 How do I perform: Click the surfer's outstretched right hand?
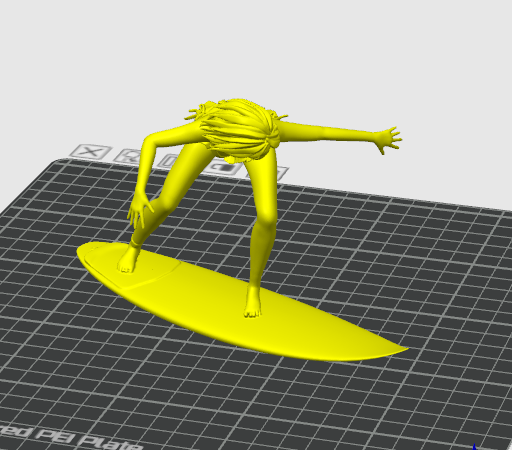point(388,138)
